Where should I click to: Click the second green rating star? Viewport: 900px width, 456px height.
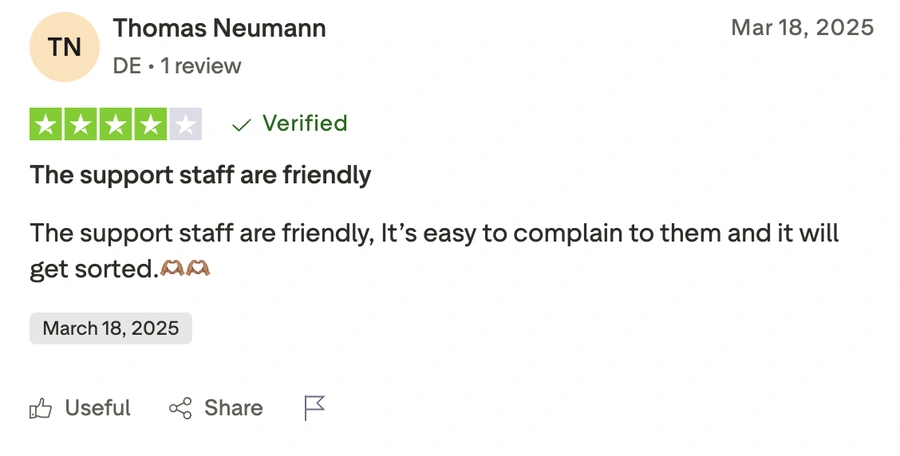coord(81,124)
